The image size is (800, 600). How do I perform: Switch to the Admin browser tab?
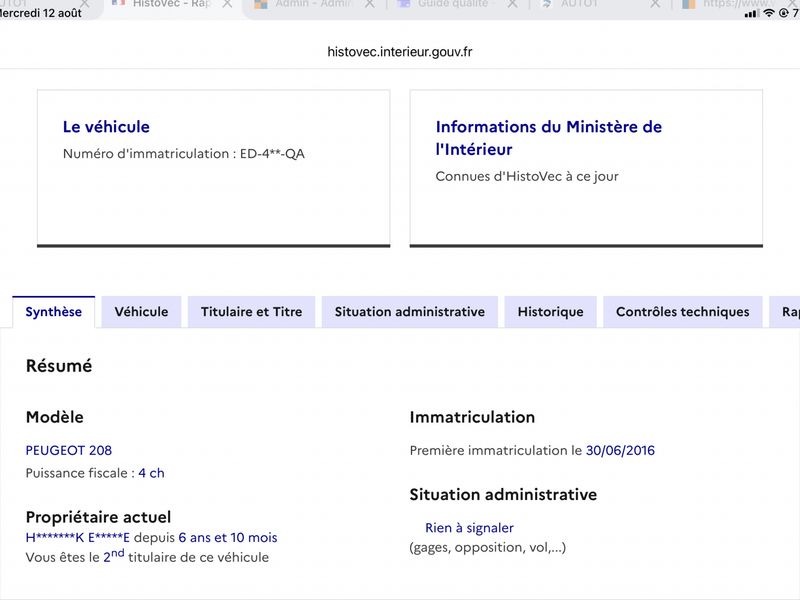(311, 5)
